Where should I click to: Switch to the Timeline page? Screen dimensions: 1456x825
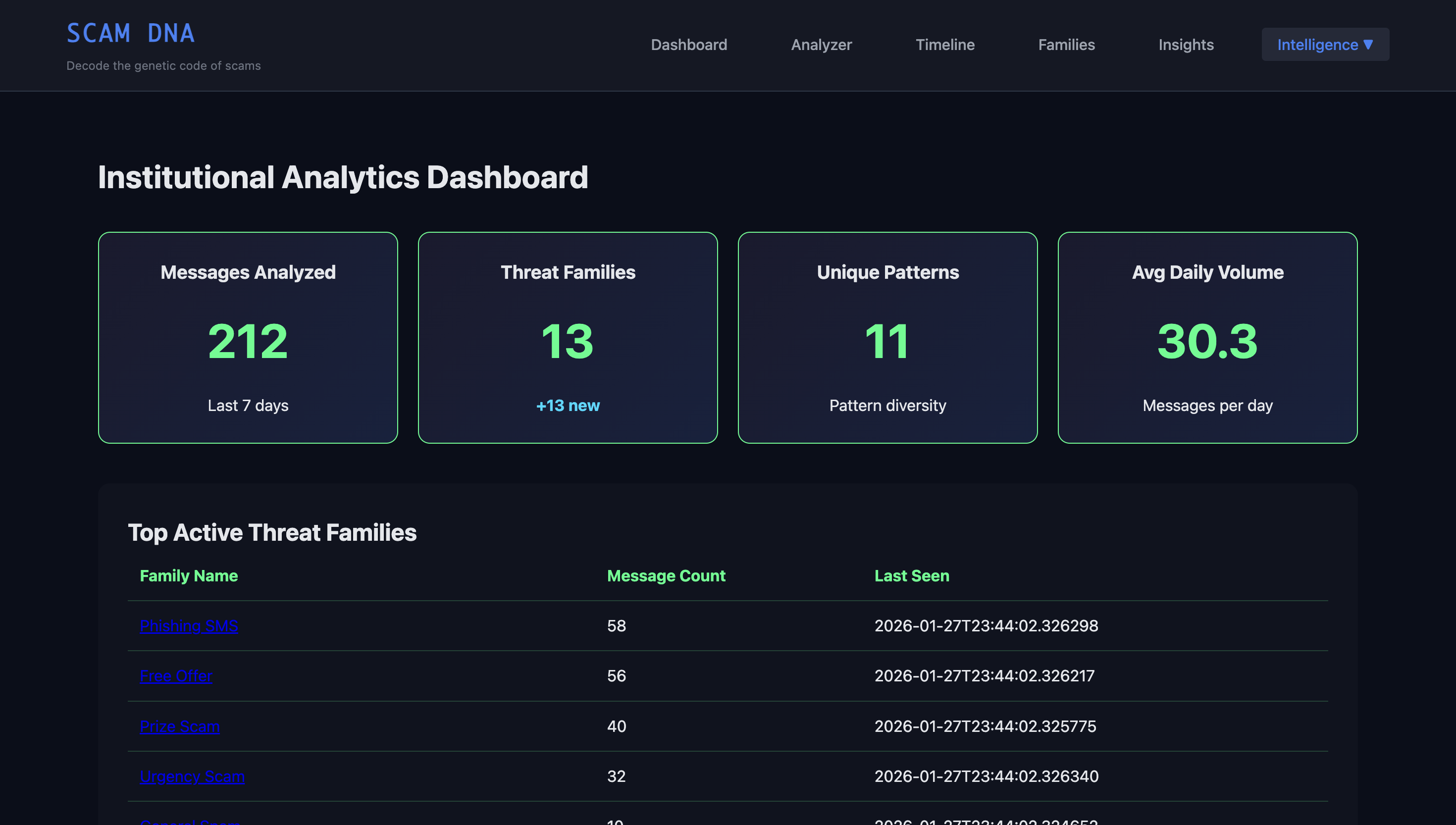pyautogui.click(x=944, y=45)
